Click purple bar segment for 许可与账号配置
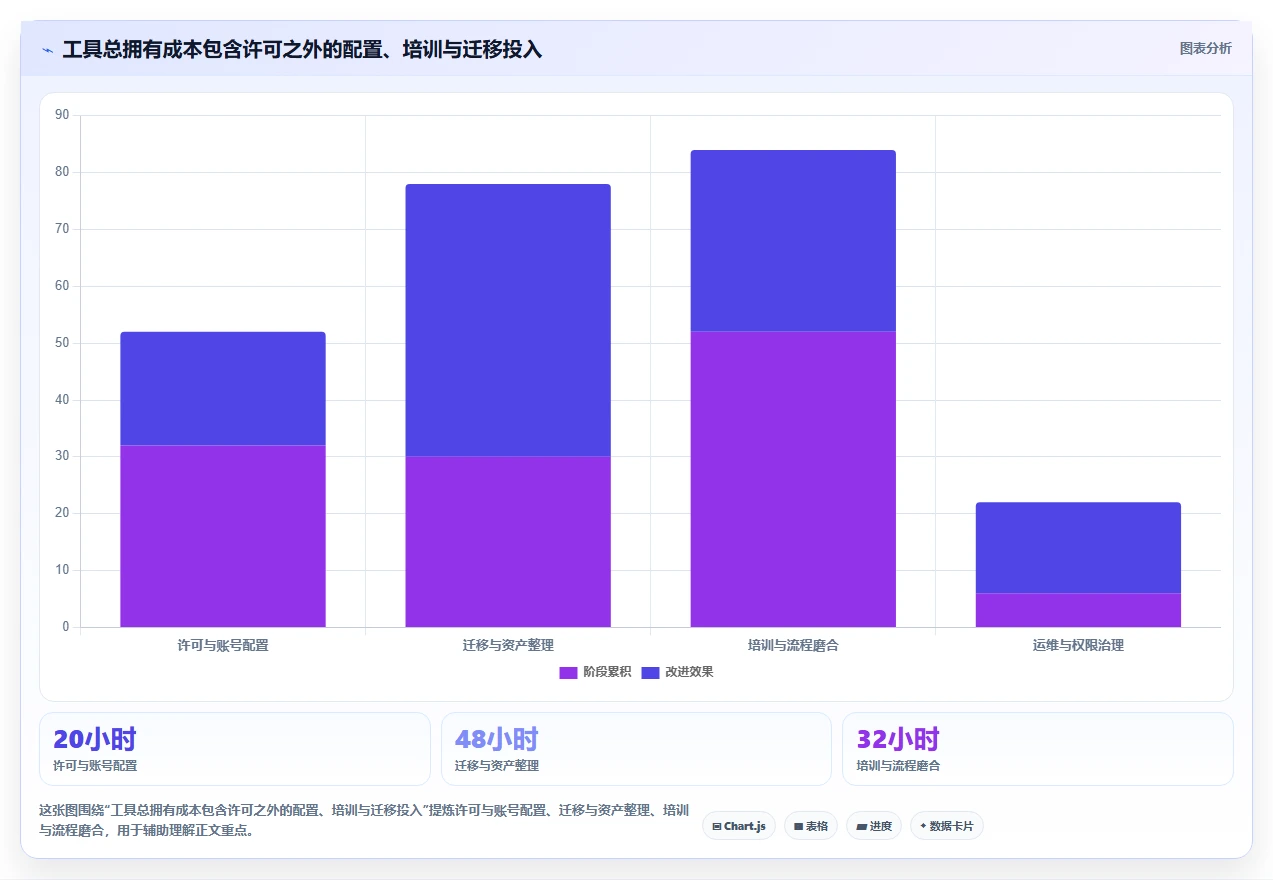Viewport: 1273px width, 880px height. (223, 536)
